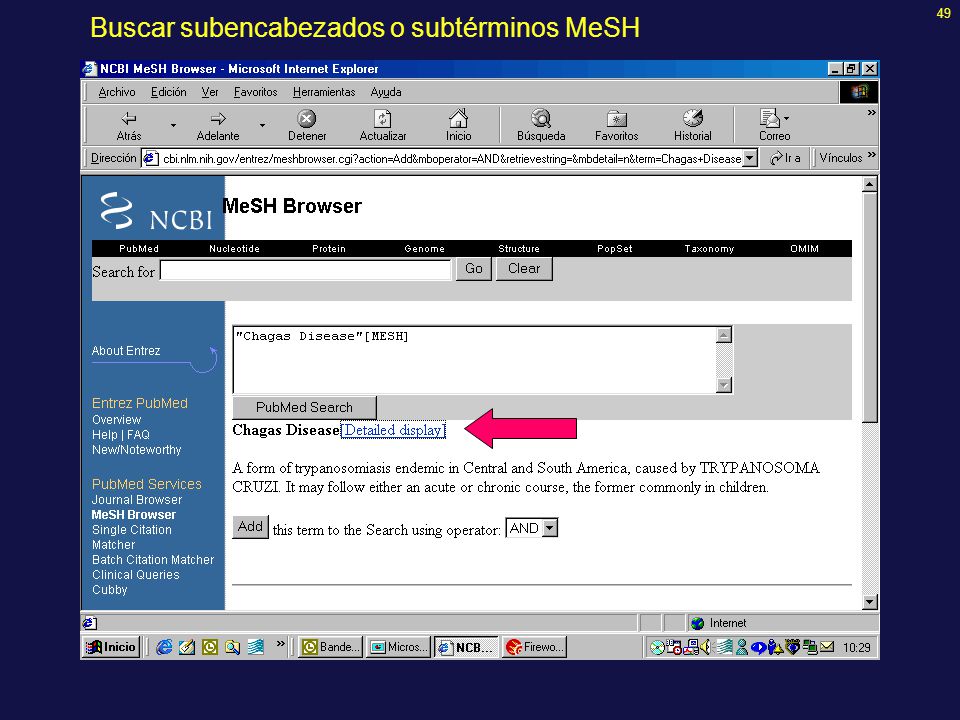The height and width of the screenshot is (720, 960).
Task: Open the Archivo menu
Action: point(117,92)
